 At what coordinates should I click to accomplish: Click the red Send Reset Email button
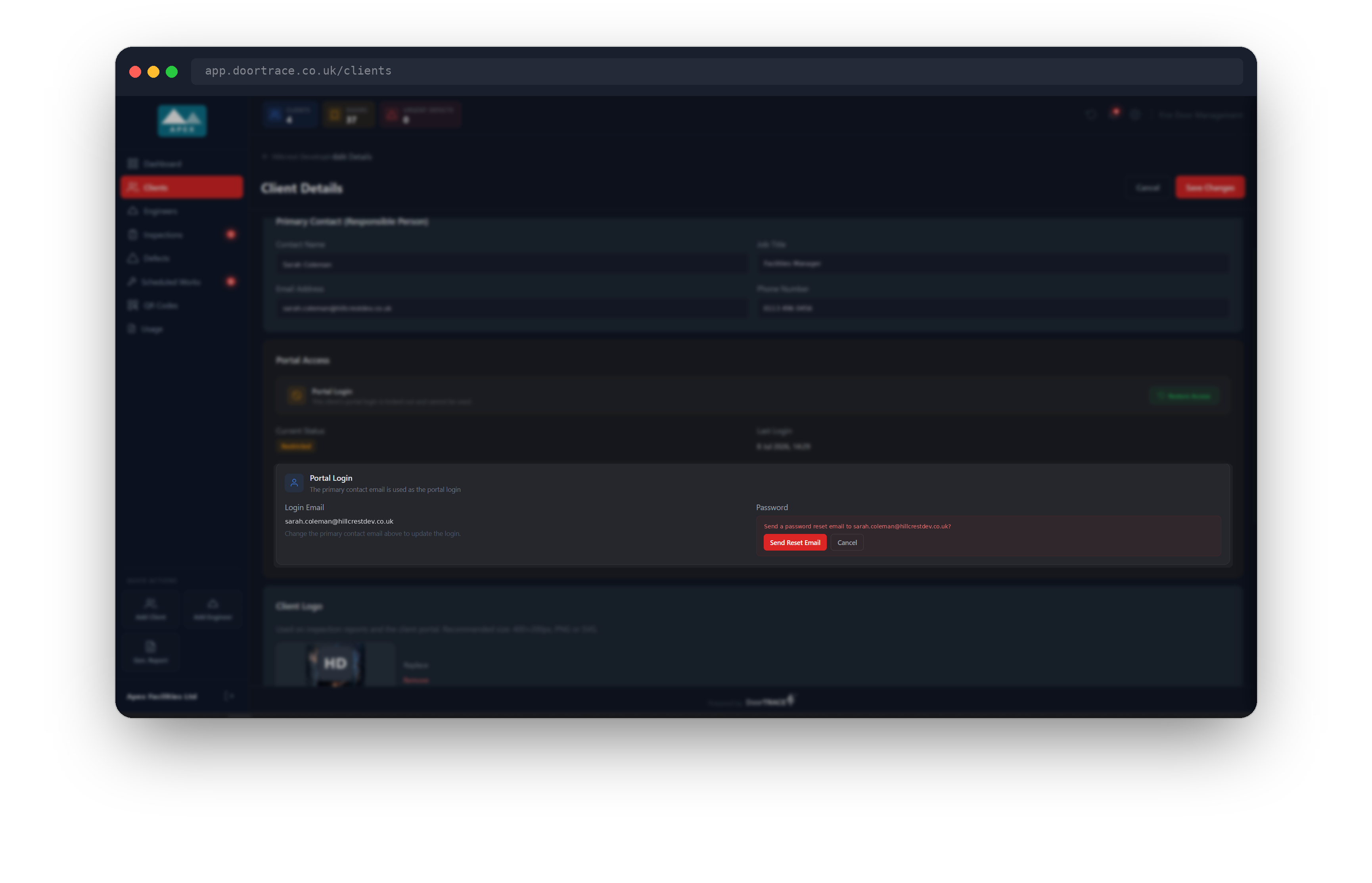point(794,542)
